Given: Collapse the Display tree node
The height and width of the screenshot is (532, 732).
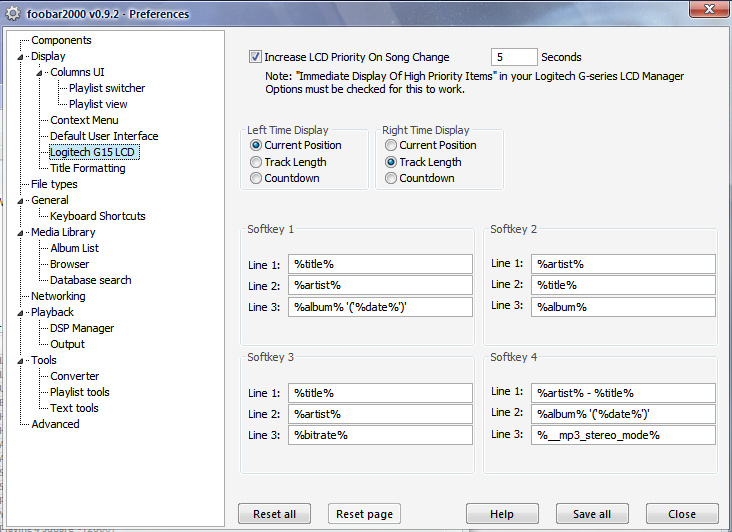Looking at the screenshot, I should (x=20, y=57).
